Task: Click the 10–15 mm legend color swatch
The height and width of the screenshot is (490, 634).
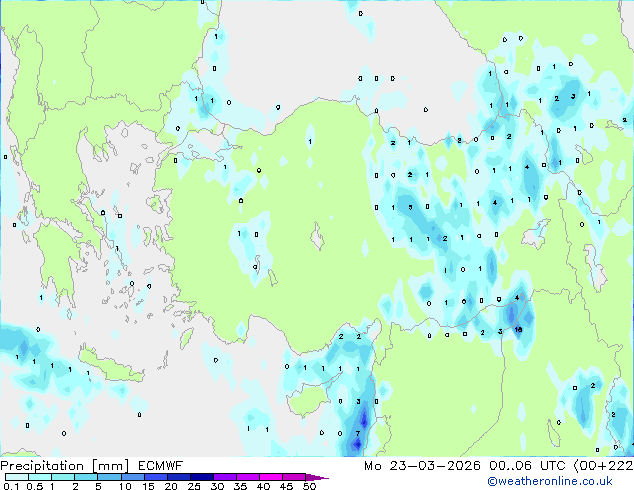Action: [x=132, y=477]
